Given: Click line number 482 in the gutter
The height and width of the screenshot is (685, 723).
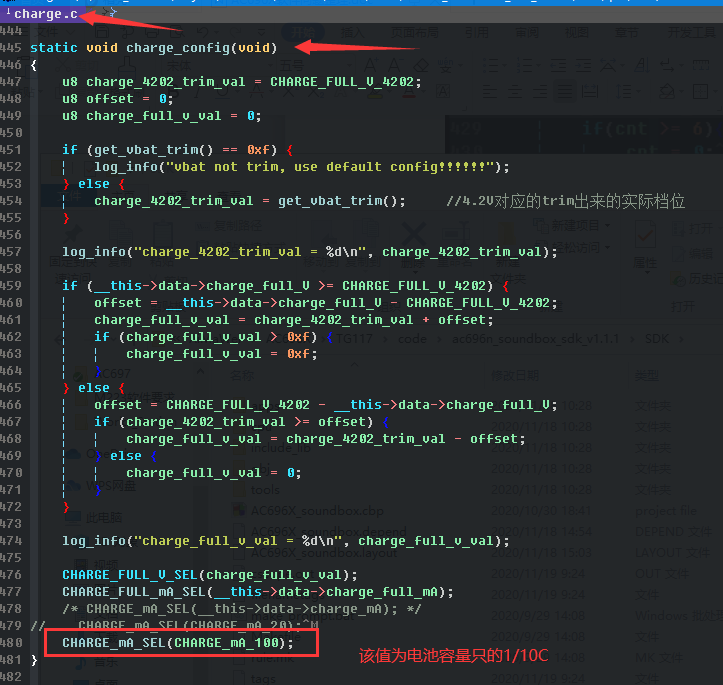Looking at the screenshot, I should (11, 677).
